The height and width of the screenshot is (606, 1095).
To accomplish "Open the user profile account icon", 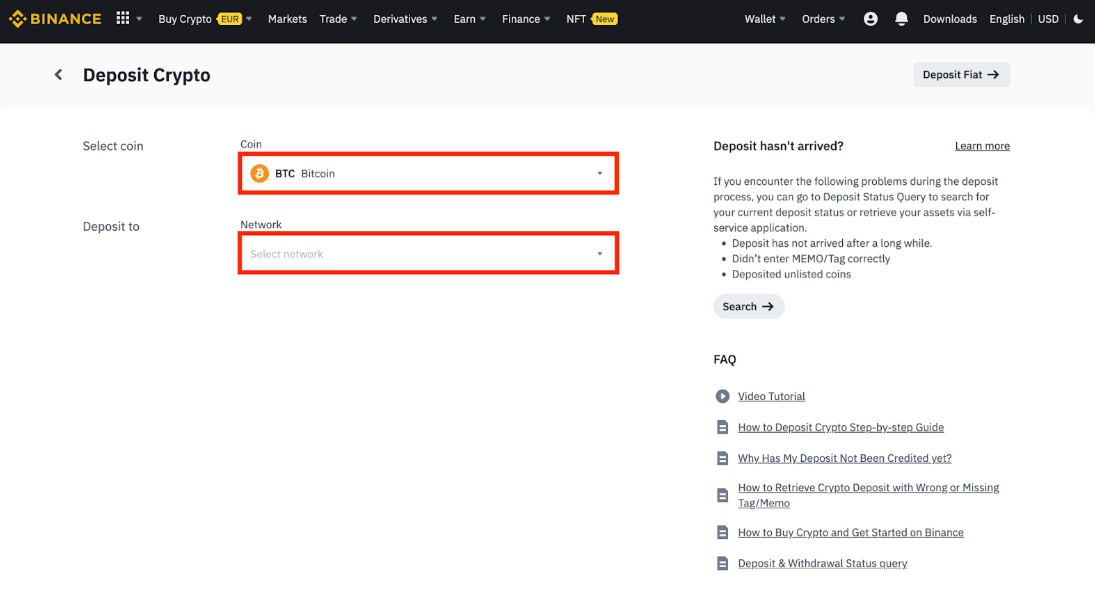I will [870, 19].
